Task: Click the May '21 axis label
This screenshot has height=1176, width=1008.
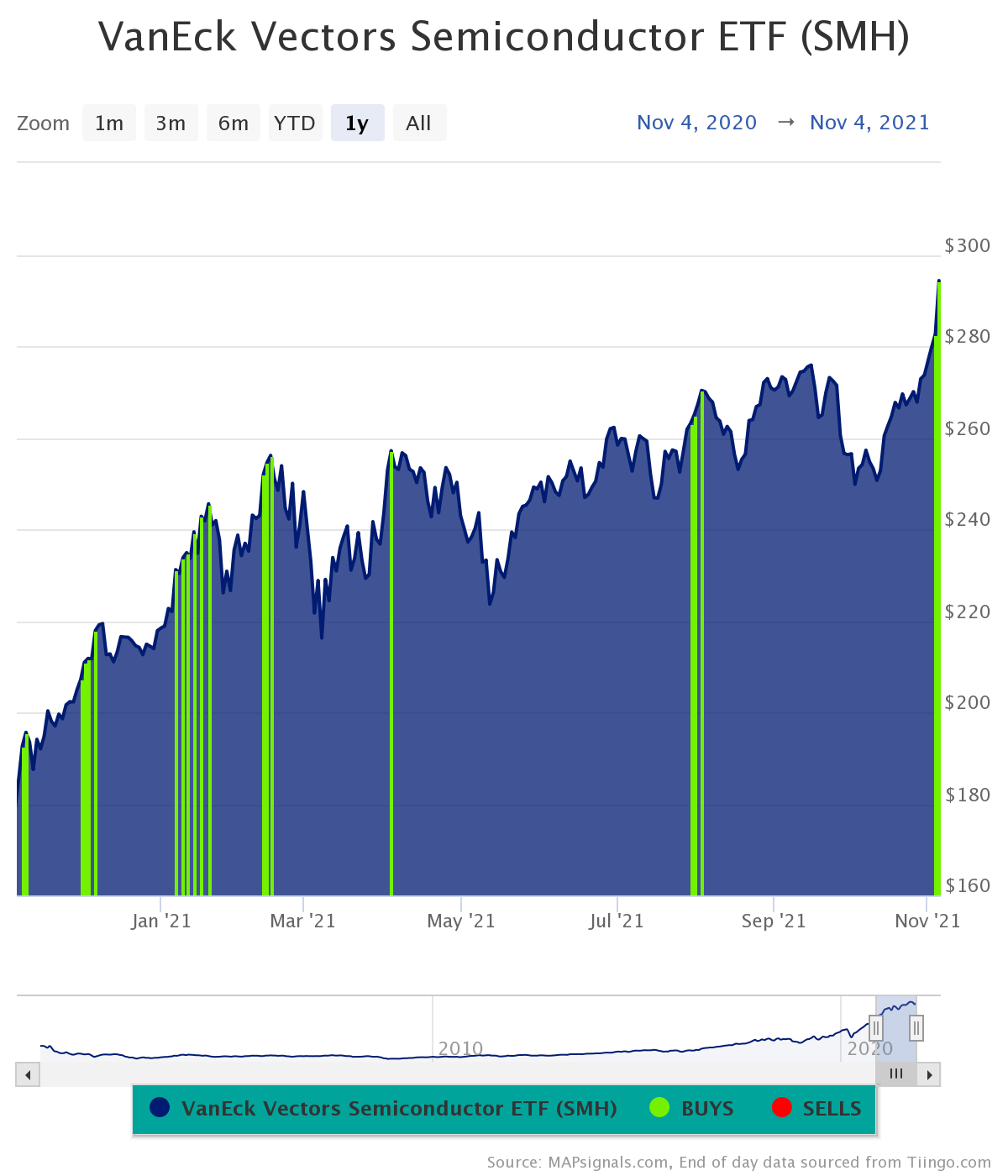Action: point(461,921)
